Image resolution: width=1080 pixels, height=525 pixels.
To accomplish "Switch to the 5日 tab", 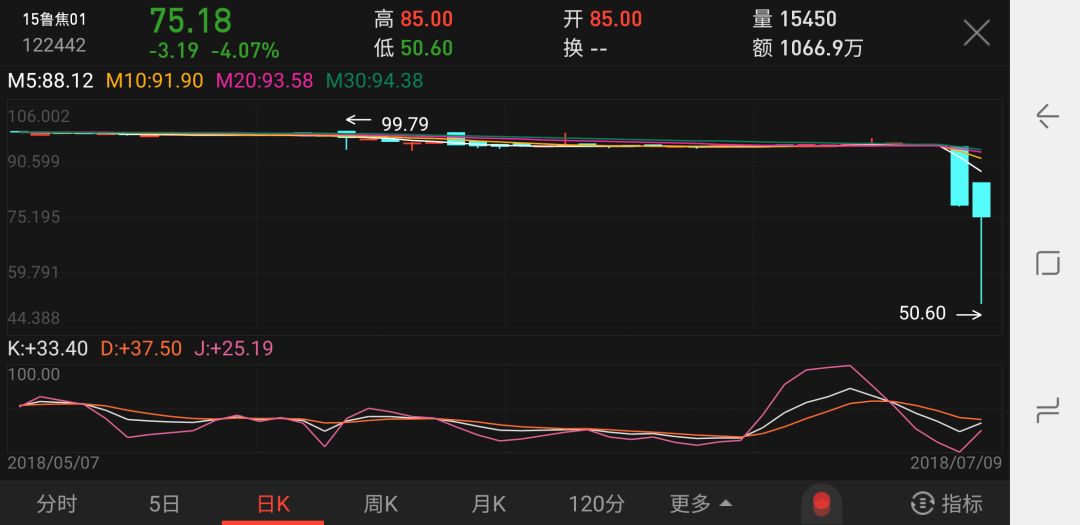I will (x=164, y=504).
